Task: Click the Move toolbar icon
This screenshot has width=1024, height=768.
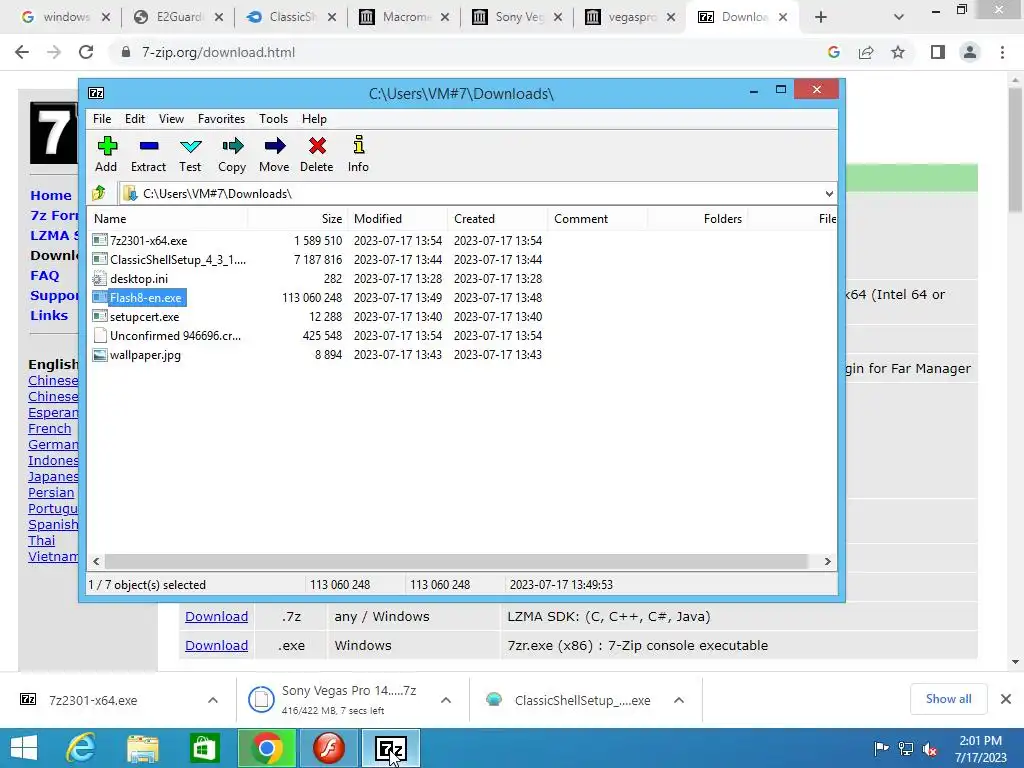Action: [x=274, y=154]
